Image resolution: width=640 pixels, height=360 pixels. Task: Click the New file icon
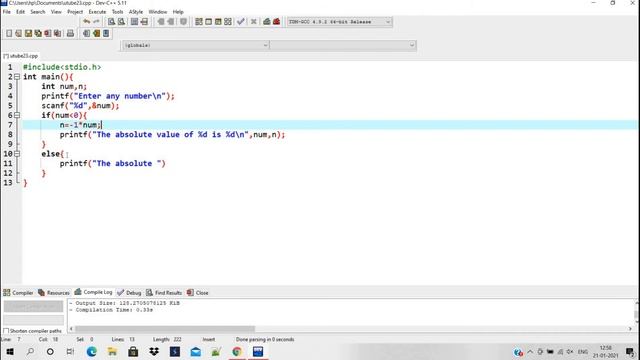(9, 33)
